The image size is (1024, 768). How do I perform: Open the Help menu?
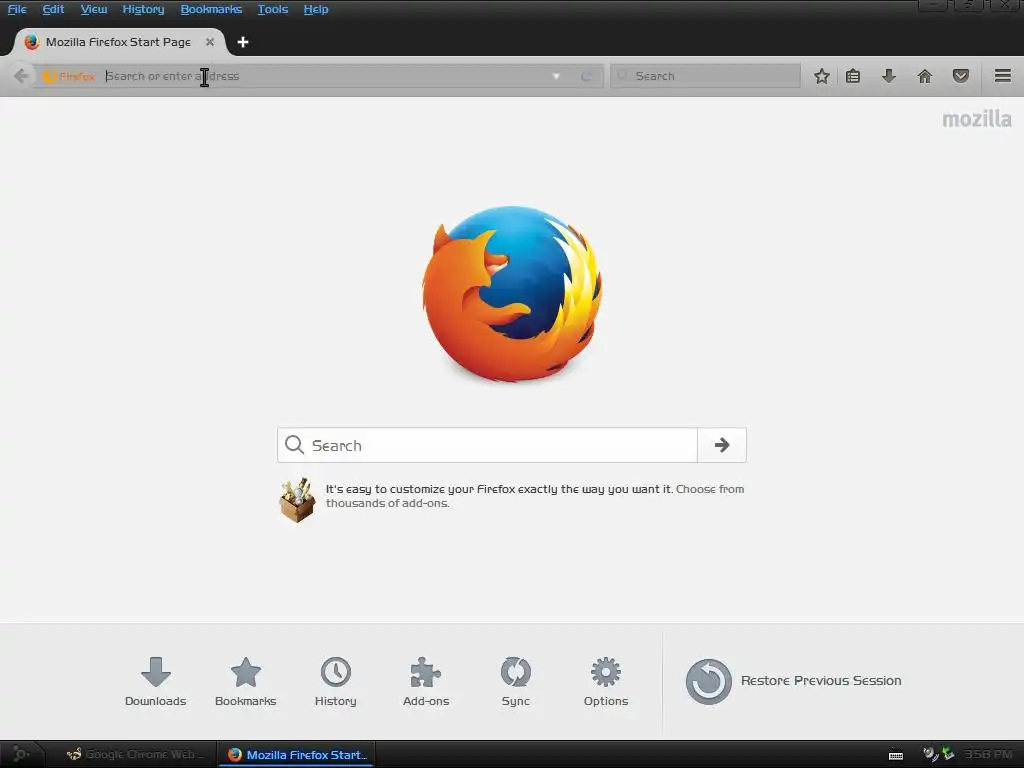click(x=316, y=9)
